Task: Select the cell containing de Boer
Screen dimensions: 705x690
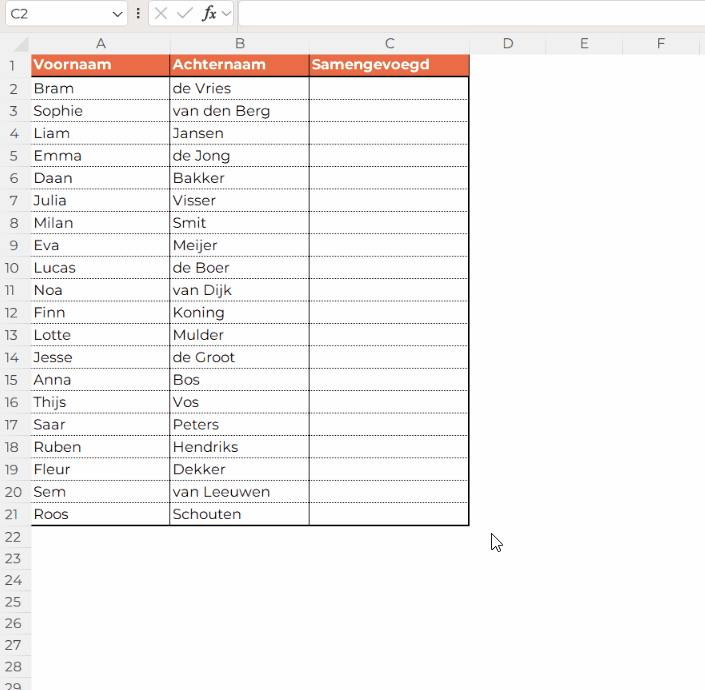Action: 240,268
